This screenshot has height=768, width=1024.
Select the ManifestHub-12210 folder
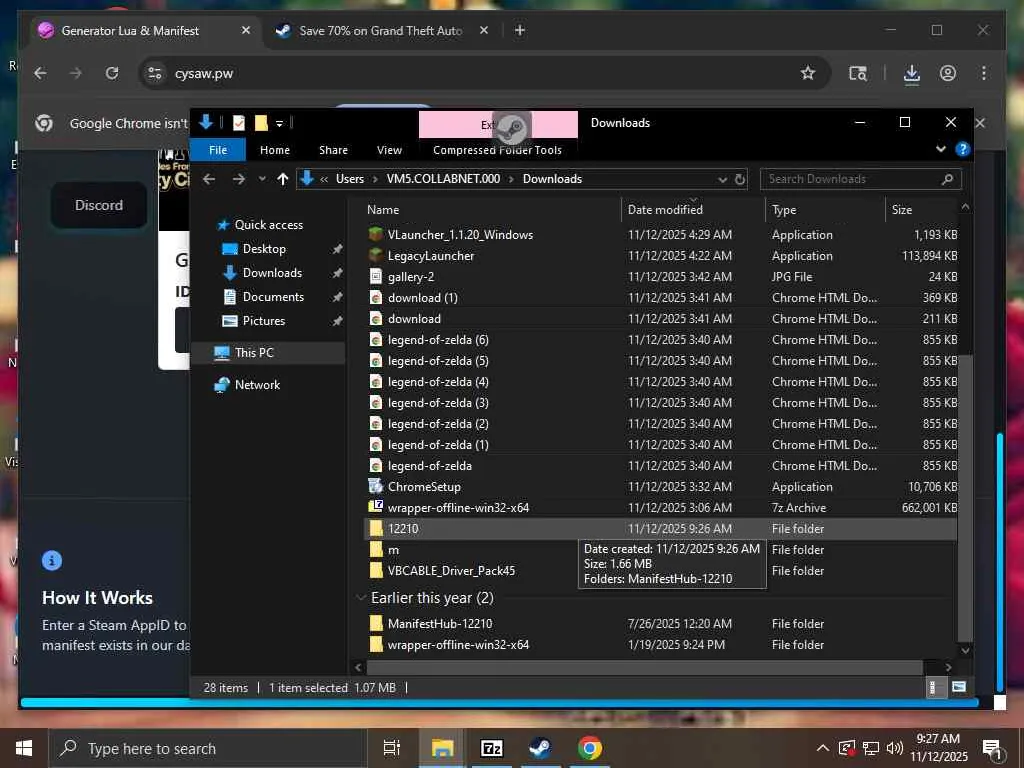click(440, 624)
